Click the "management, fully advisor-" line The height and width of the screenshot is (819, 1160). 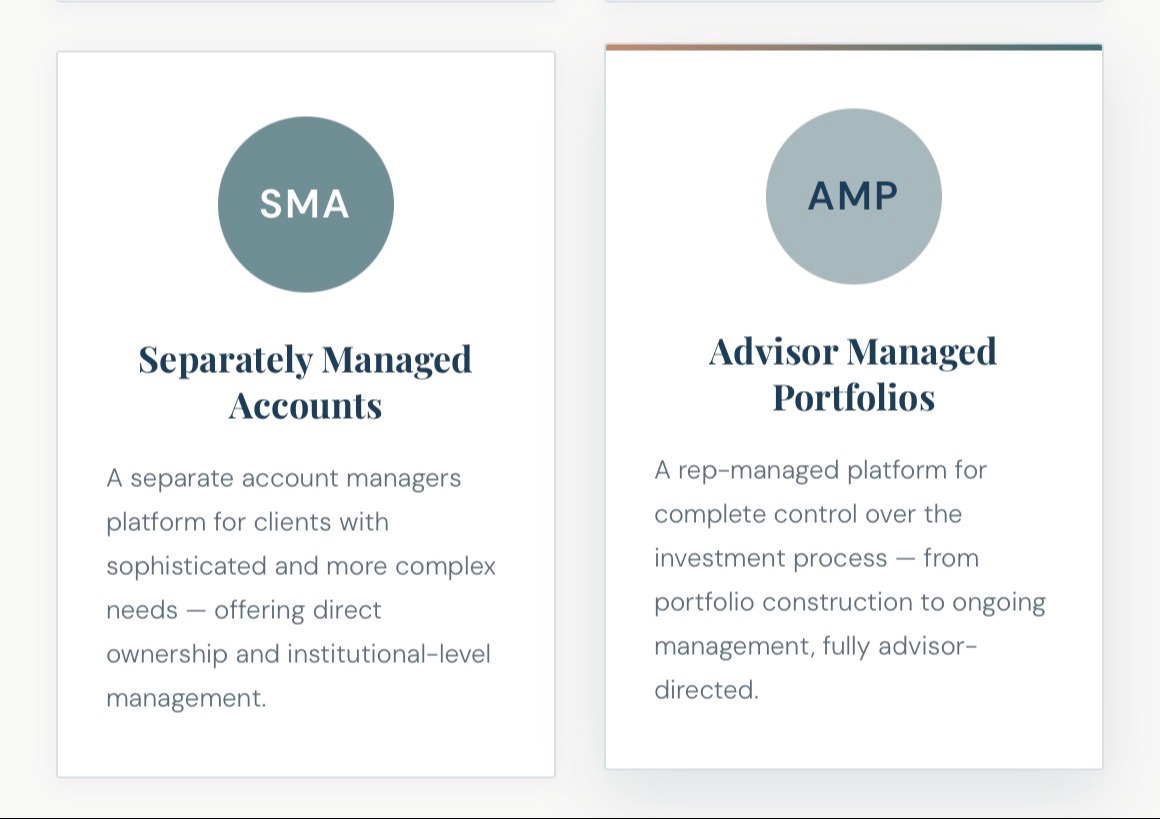815,646
